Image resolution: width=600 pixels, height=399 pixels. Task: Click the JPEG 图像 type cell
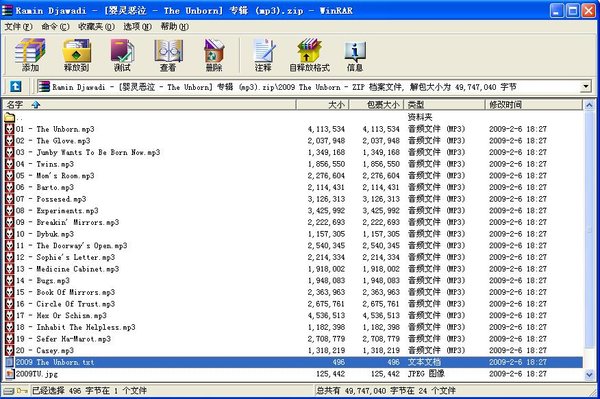[426, 374]
